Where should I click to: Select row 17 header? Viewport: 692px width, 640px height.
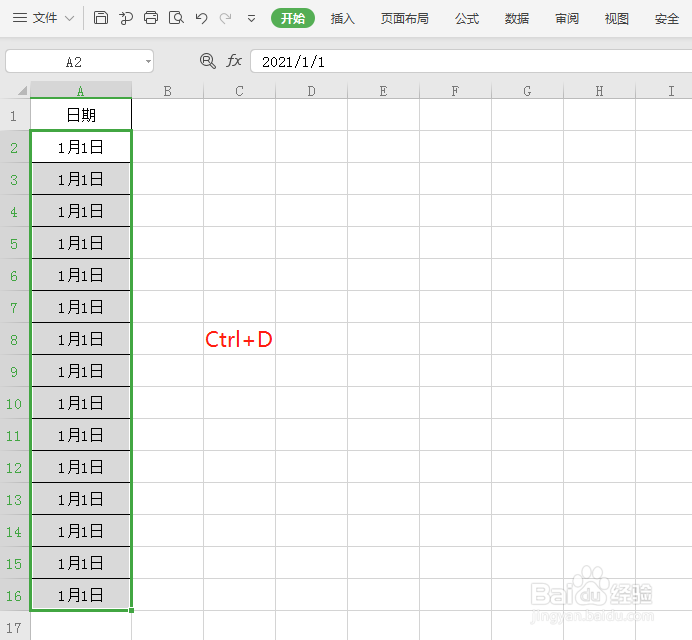14,627
